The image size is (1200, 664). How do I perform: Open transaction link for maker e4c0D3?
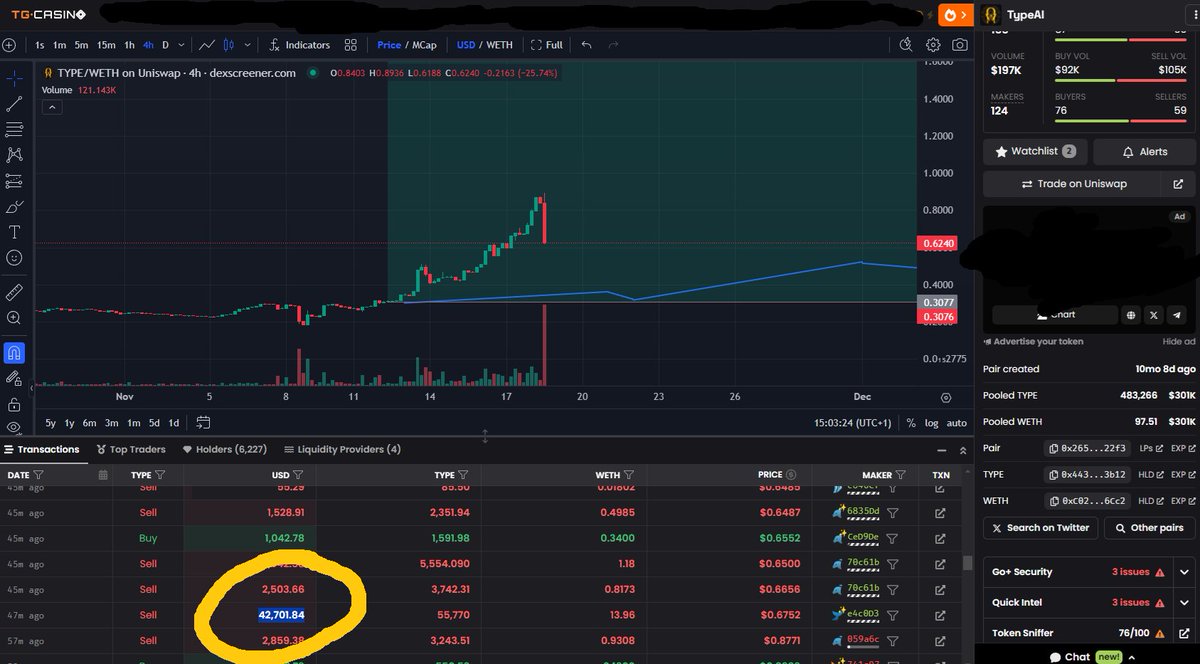point(940,615)
